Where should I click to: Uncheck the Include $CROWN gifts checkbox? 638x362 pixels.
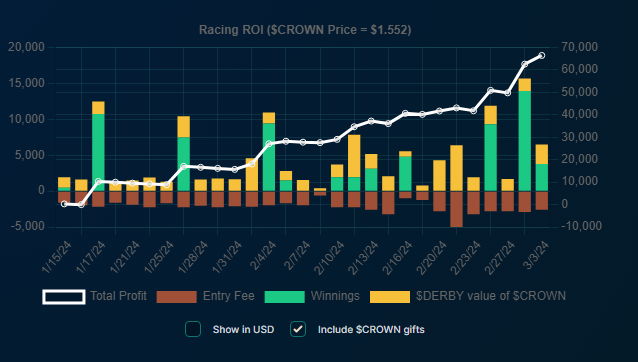298,329
